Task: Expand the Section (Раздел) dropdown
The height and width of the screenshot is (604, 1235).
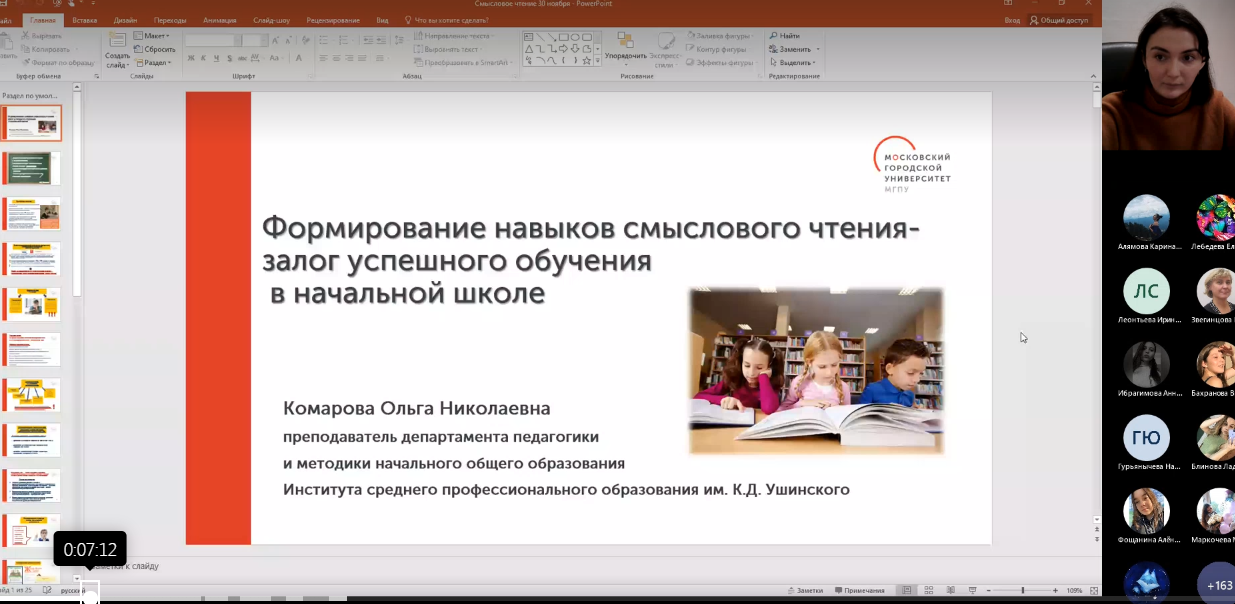Action: (x=156, y=62)
